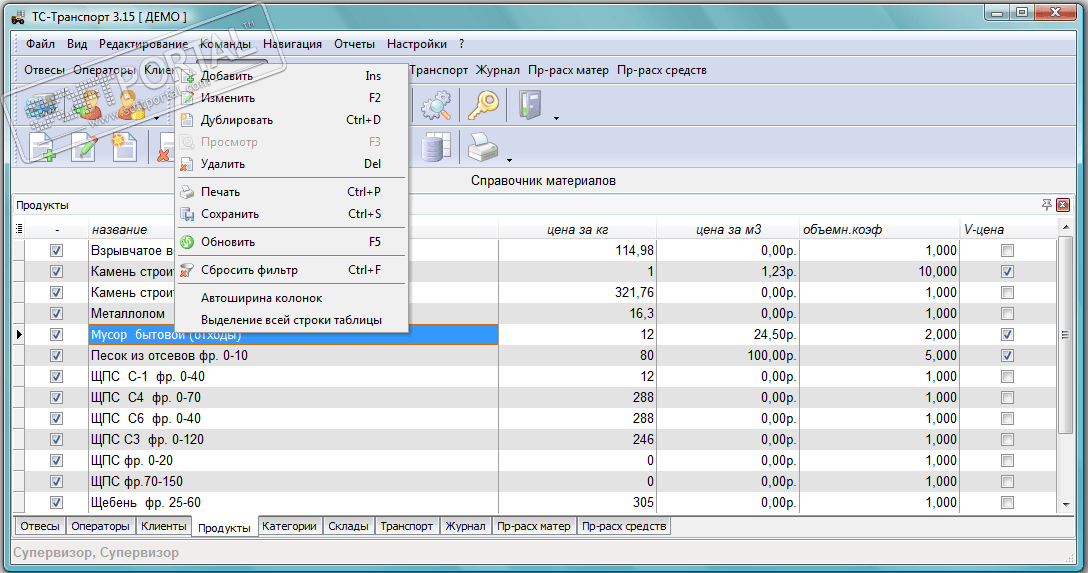Open the Отчеты menu

(x=354, y=44)
